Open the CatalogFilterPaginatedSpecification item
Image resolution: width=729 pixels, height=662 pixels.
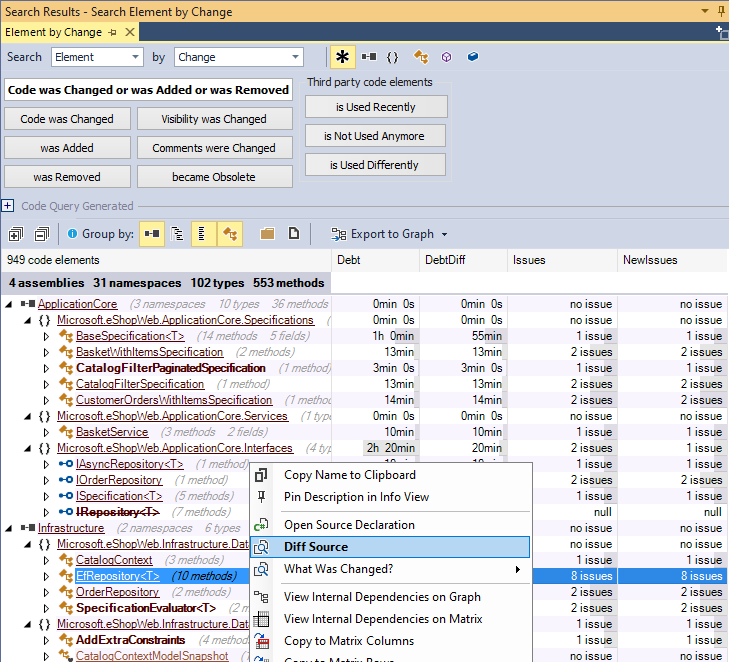click(x=171, y=368)
